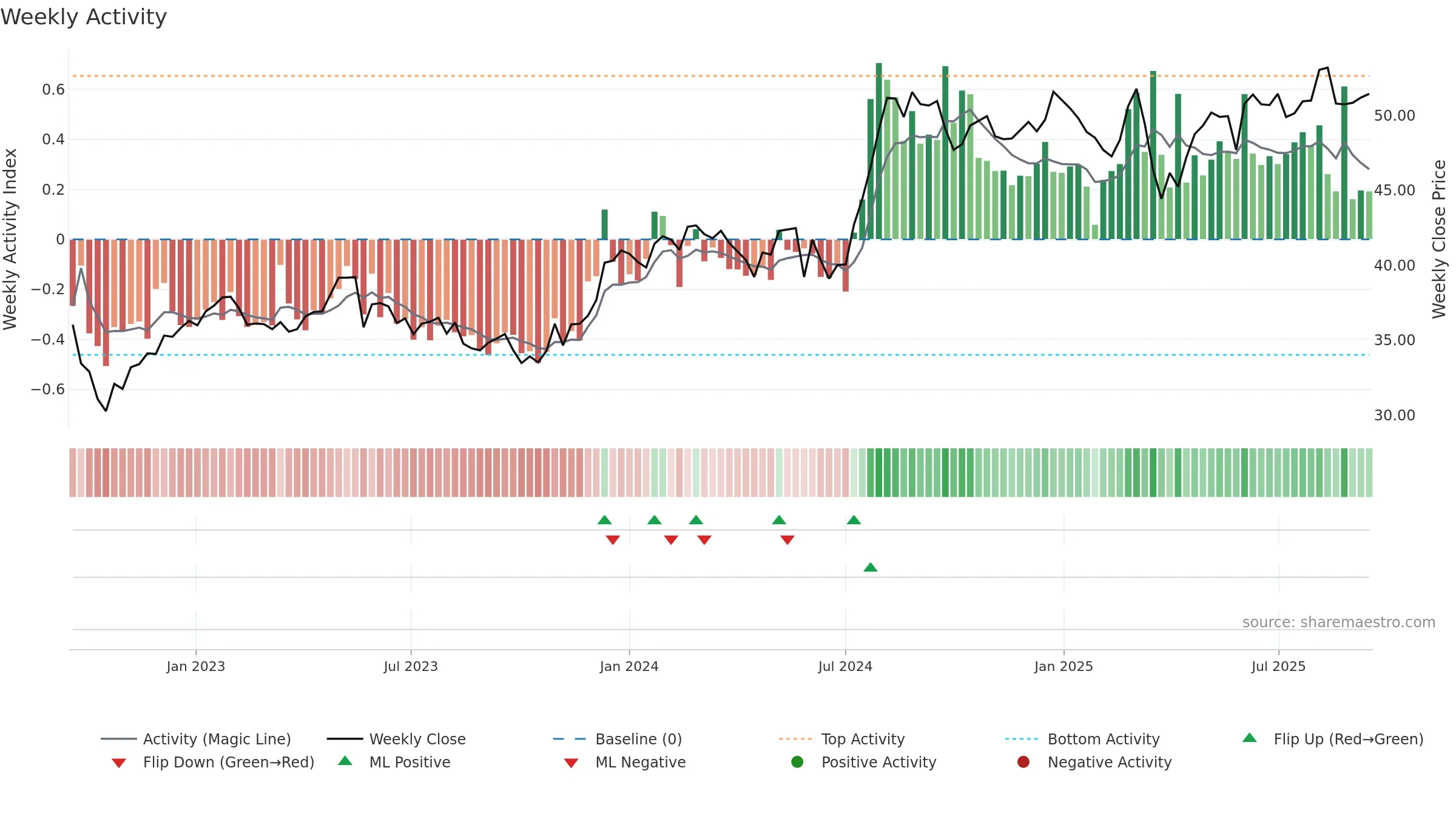Click the 'Weekly Activity' chart title
The image size is (1456, 819).
coord(84,17)
